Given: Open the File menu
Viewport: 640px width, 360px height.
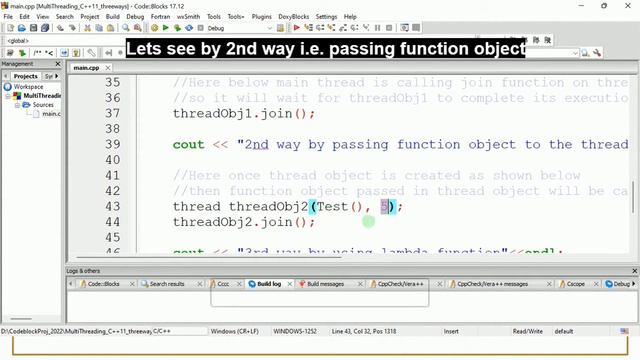Looking at the screenshot, I should pyautogui.click(x=8, y=16).
